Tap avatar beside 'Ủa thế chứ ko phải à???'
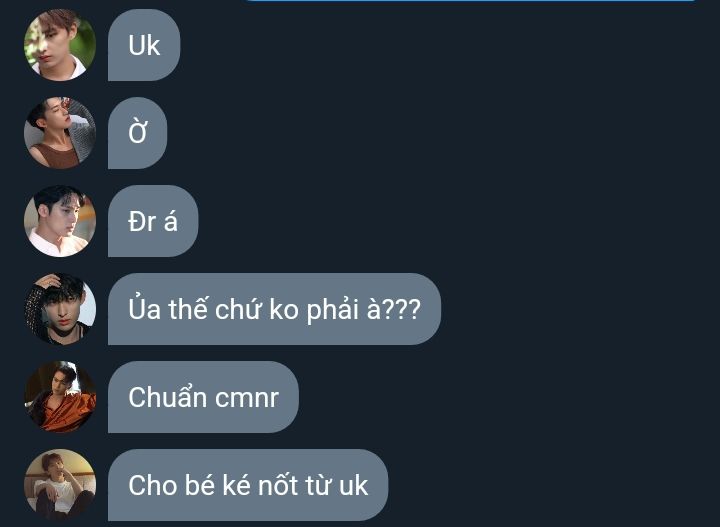Image resolution: width=720 pixels, height=527 pixels. pyautogui.click(x=60, y=309)
